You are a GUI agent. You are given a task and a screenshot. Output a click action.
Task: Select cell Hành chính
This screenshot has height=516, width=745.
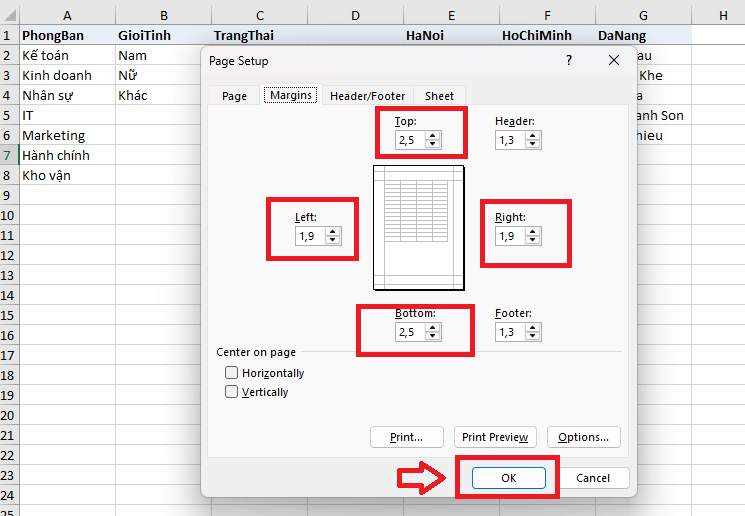(67, 155)
